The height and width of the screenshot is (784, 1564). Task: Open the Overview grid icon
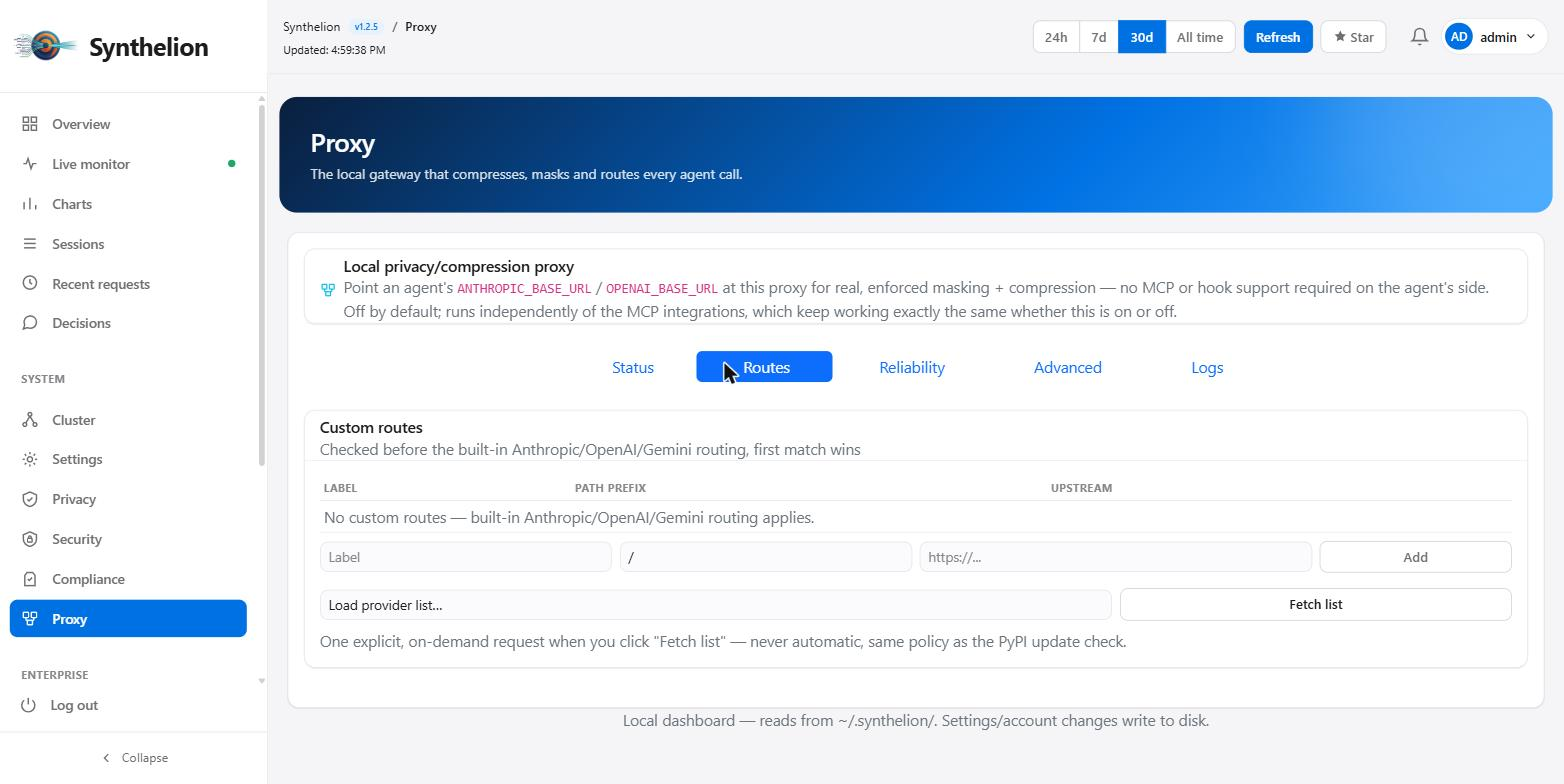pyautogui.click(x=30, y=124)
